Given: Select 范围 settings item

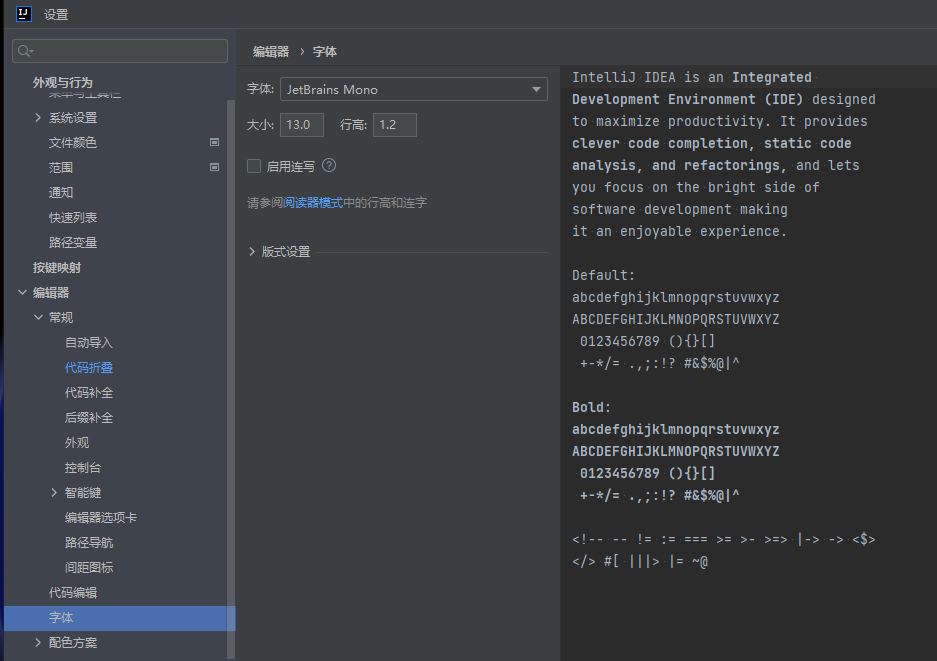Looking at the screenshot, I should coord(61,167).
